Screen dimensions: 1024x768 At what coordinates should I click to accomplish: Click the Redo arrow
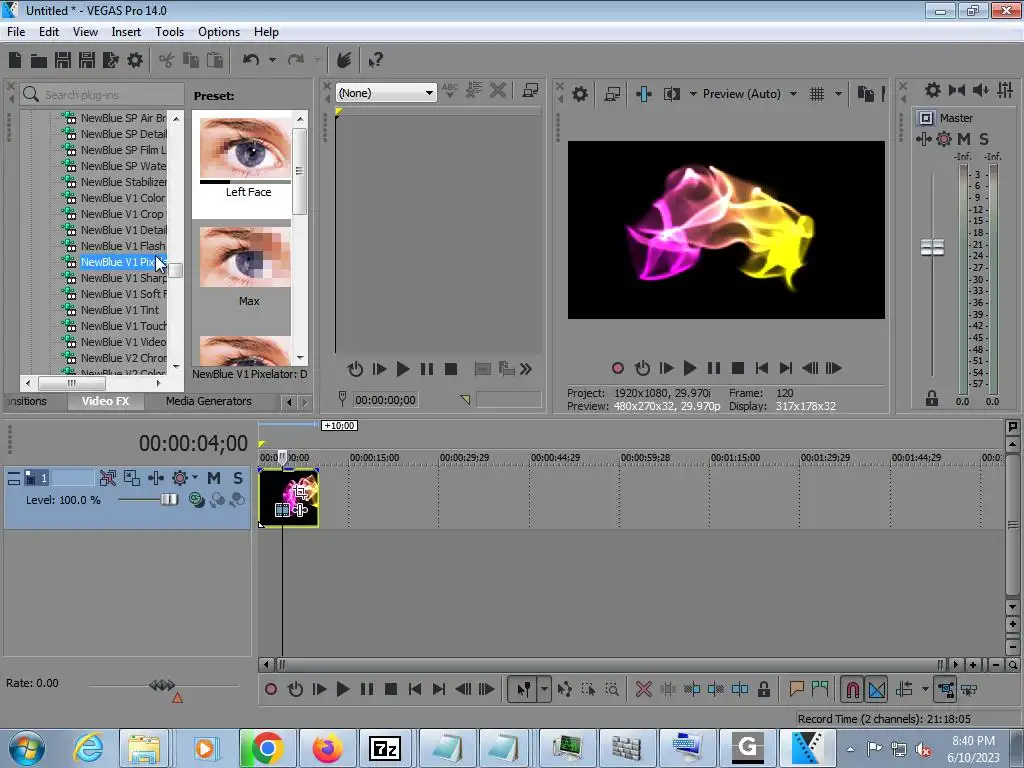296,60
